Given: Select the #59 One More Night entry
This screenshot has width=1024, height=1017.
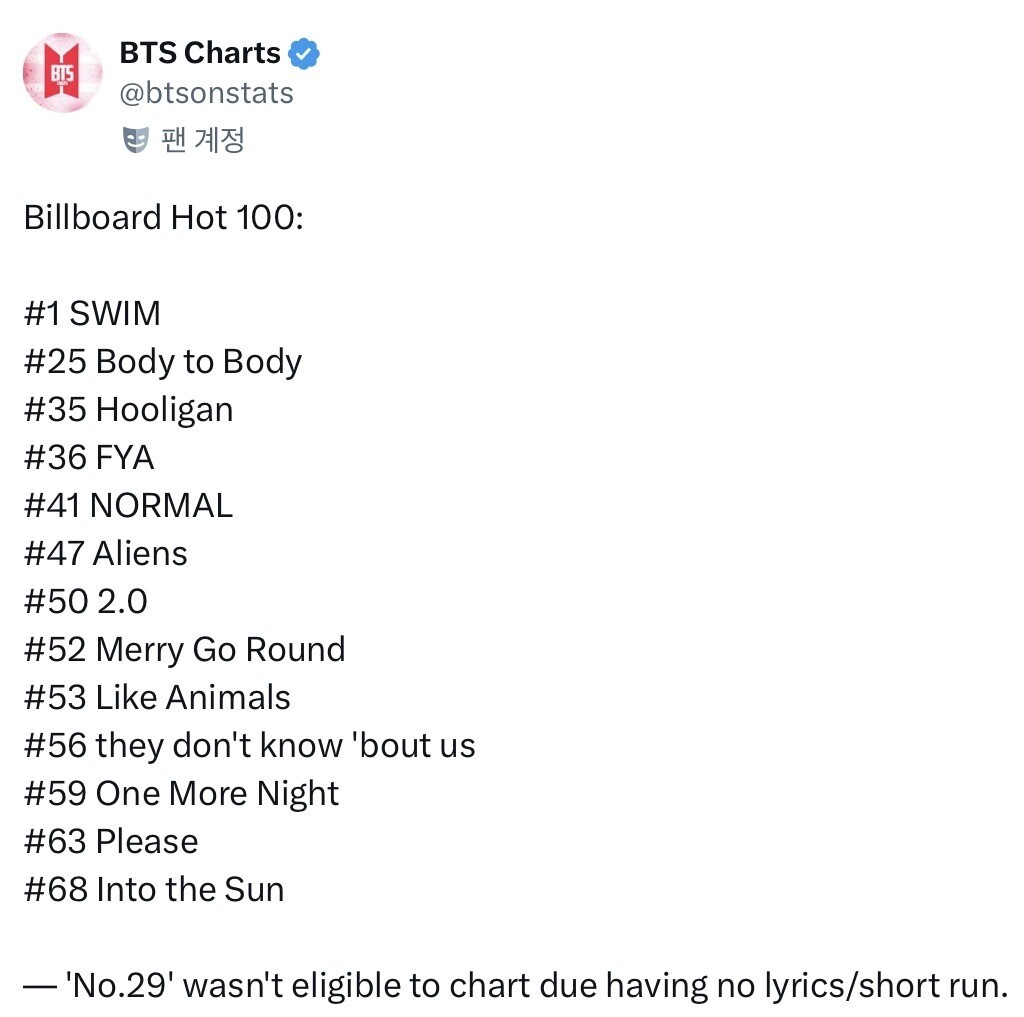Looking at the screenshot, I should click(181, 793).
